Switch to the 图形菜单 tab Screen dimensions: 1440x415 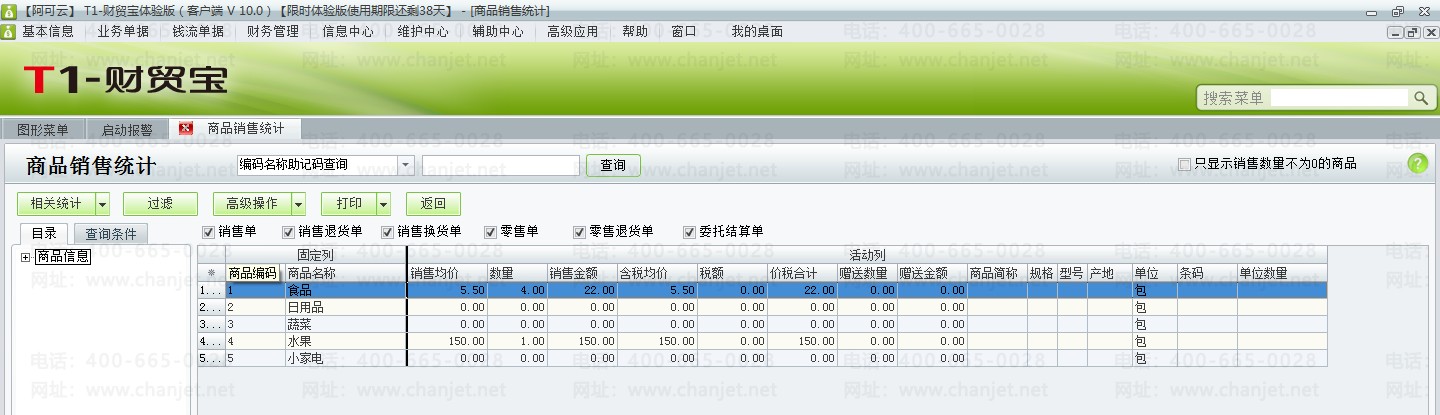pyautogui.click(x=43, y=130)
